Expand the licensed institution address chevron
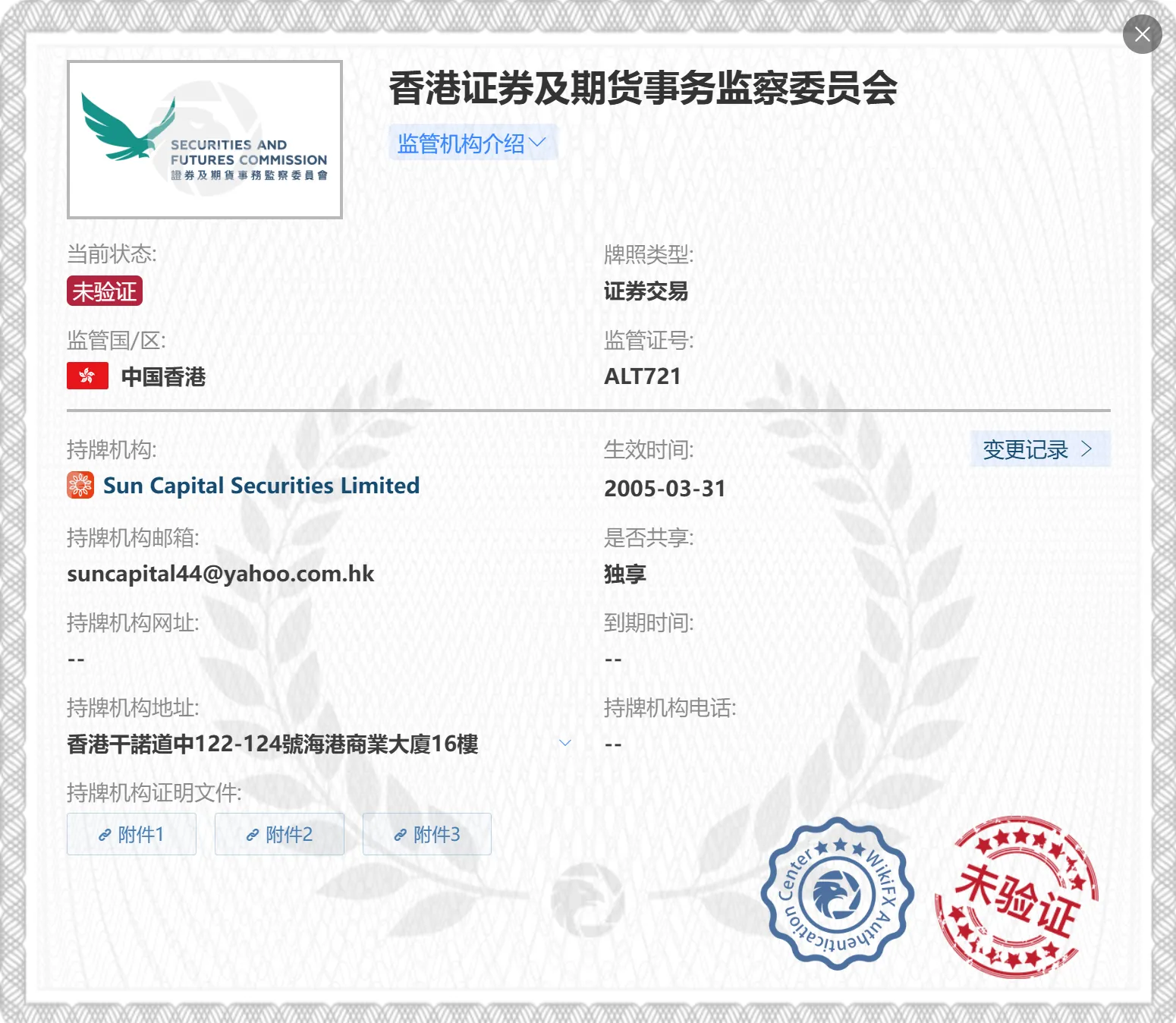Screen dimensions: 1176x1023 coord(565,743)
